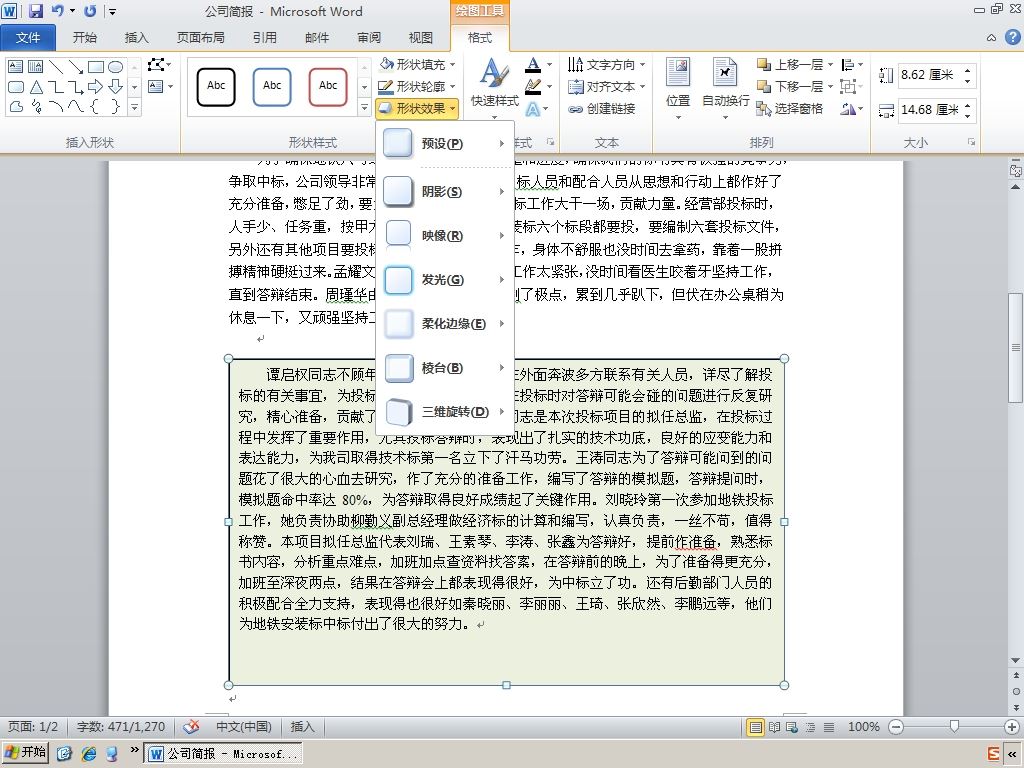The image size is (1024, 768).
Task: Choose the straight line shape
Action: 56,67
